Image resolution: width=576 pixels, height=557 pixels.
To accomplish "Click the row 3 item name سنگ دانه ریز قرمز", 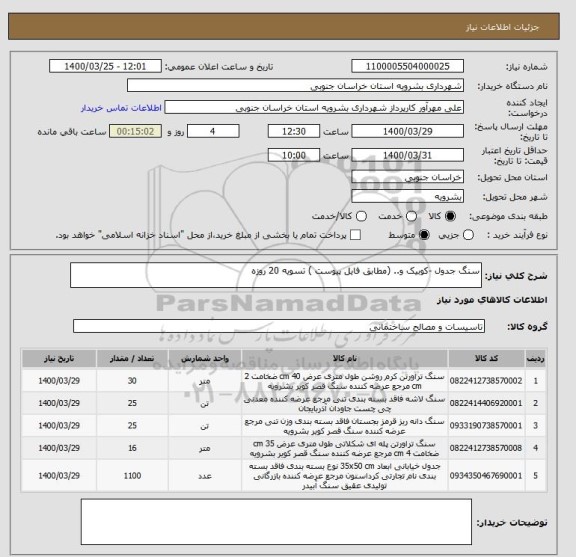I will [x=345, y=425].
